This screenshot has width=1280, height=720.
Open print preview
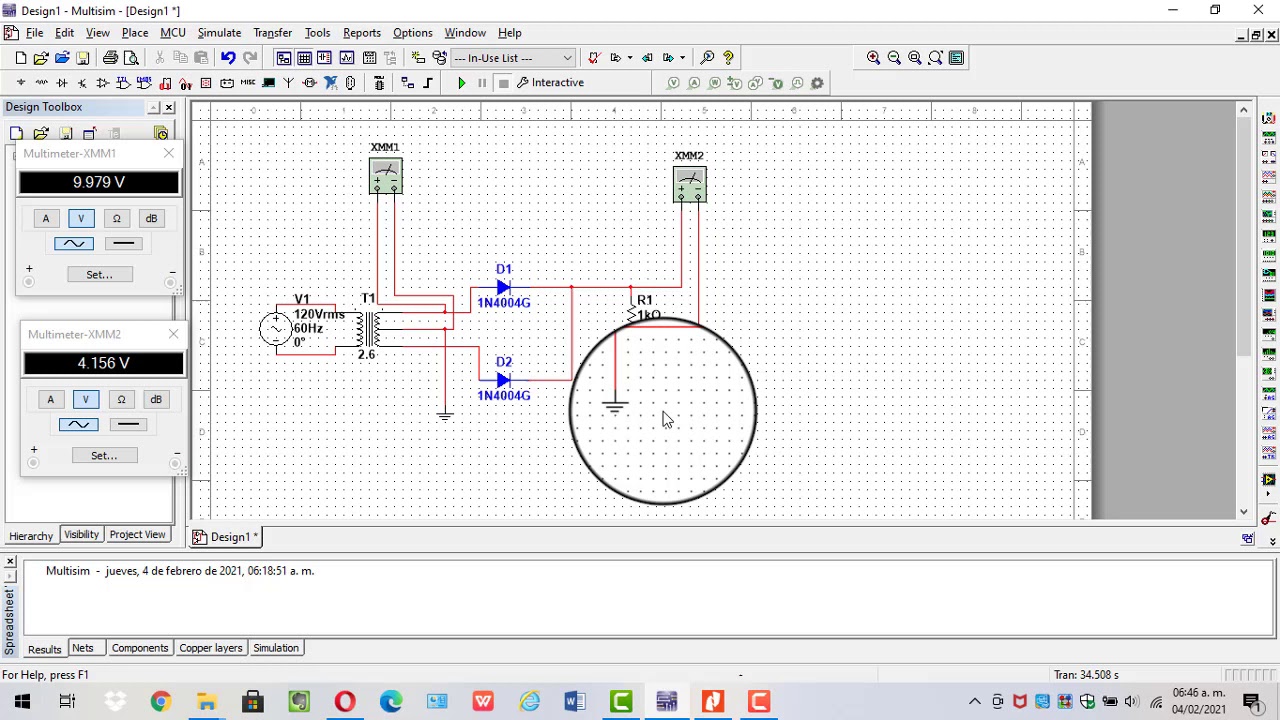coord(131,58)
